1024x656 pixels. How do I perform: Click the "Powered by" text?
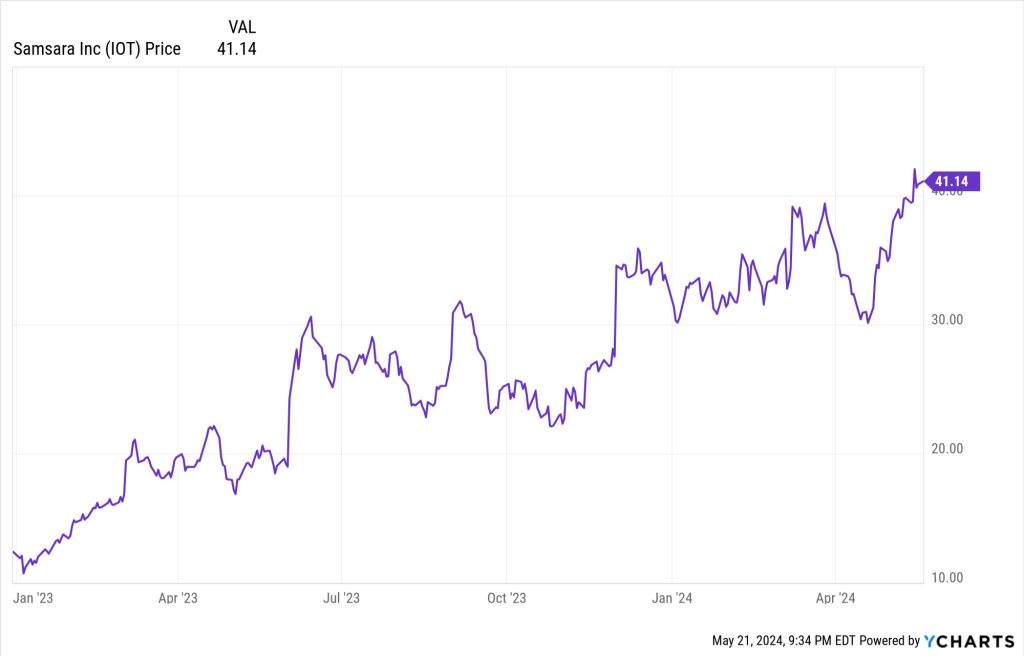coord(889,640)
